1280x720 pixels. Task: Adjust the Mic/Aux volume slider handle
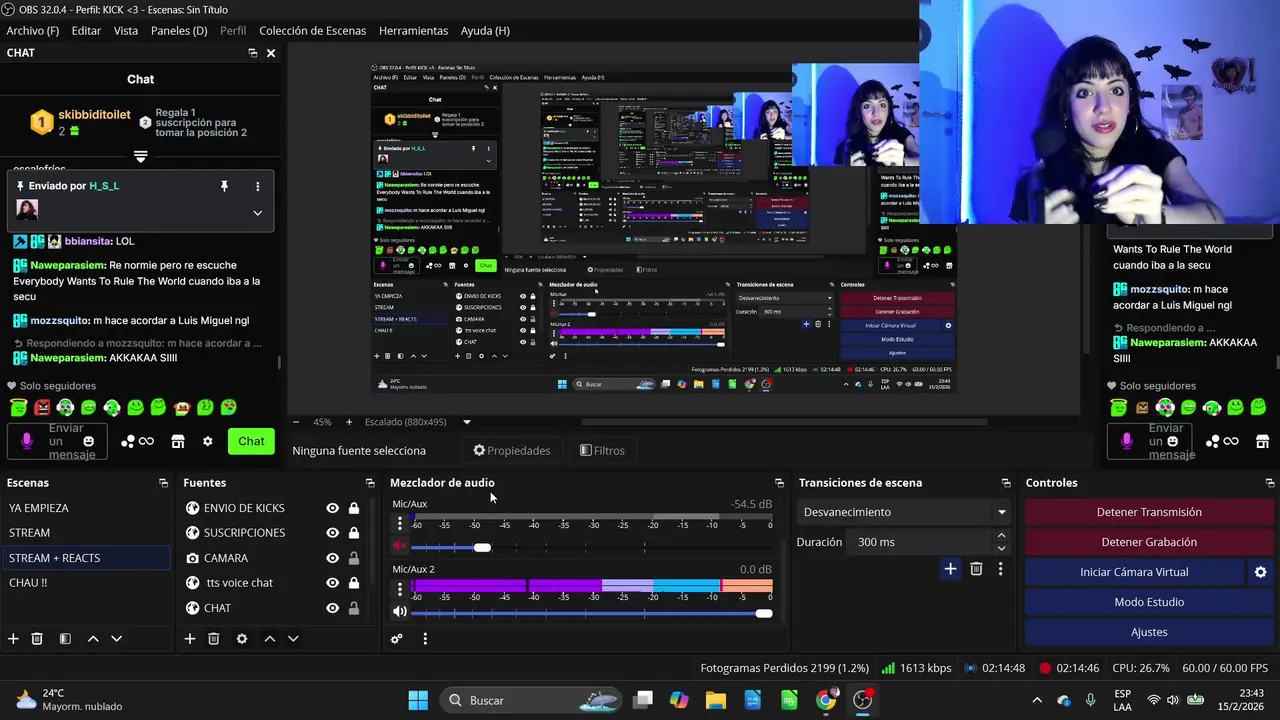click(482, 547)
